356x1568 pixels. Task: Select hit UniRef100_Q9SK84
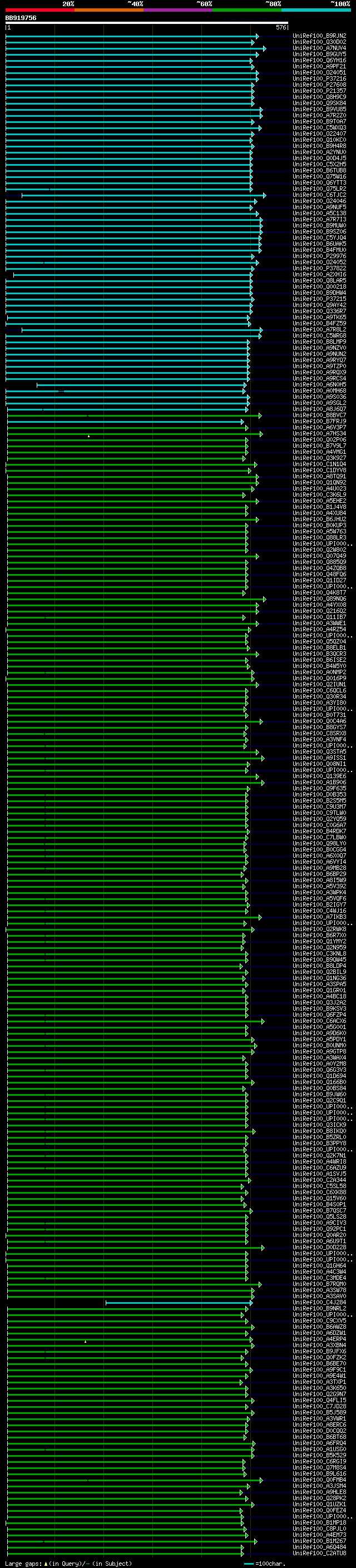[319, 103]
